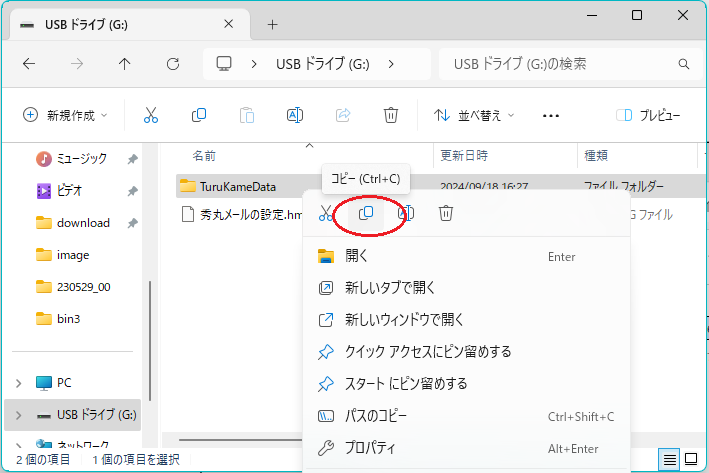Image resolution: width=709 pixels, height=473 pixels.
Task: Unpin ビデオ from quick access
Action: pyautogui.click(x=132, y=191)
